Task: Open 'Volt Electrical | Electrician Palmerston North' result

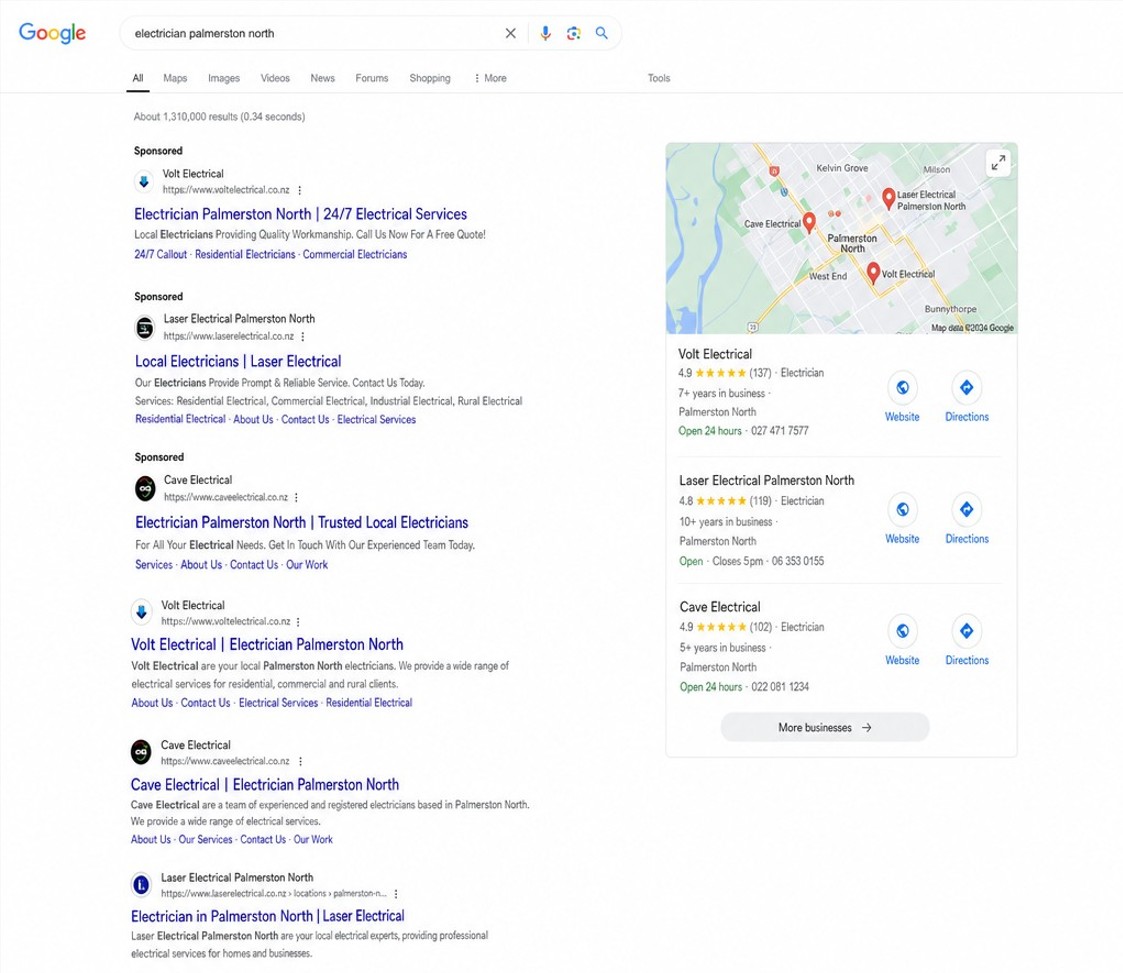Action: point(267,644)
